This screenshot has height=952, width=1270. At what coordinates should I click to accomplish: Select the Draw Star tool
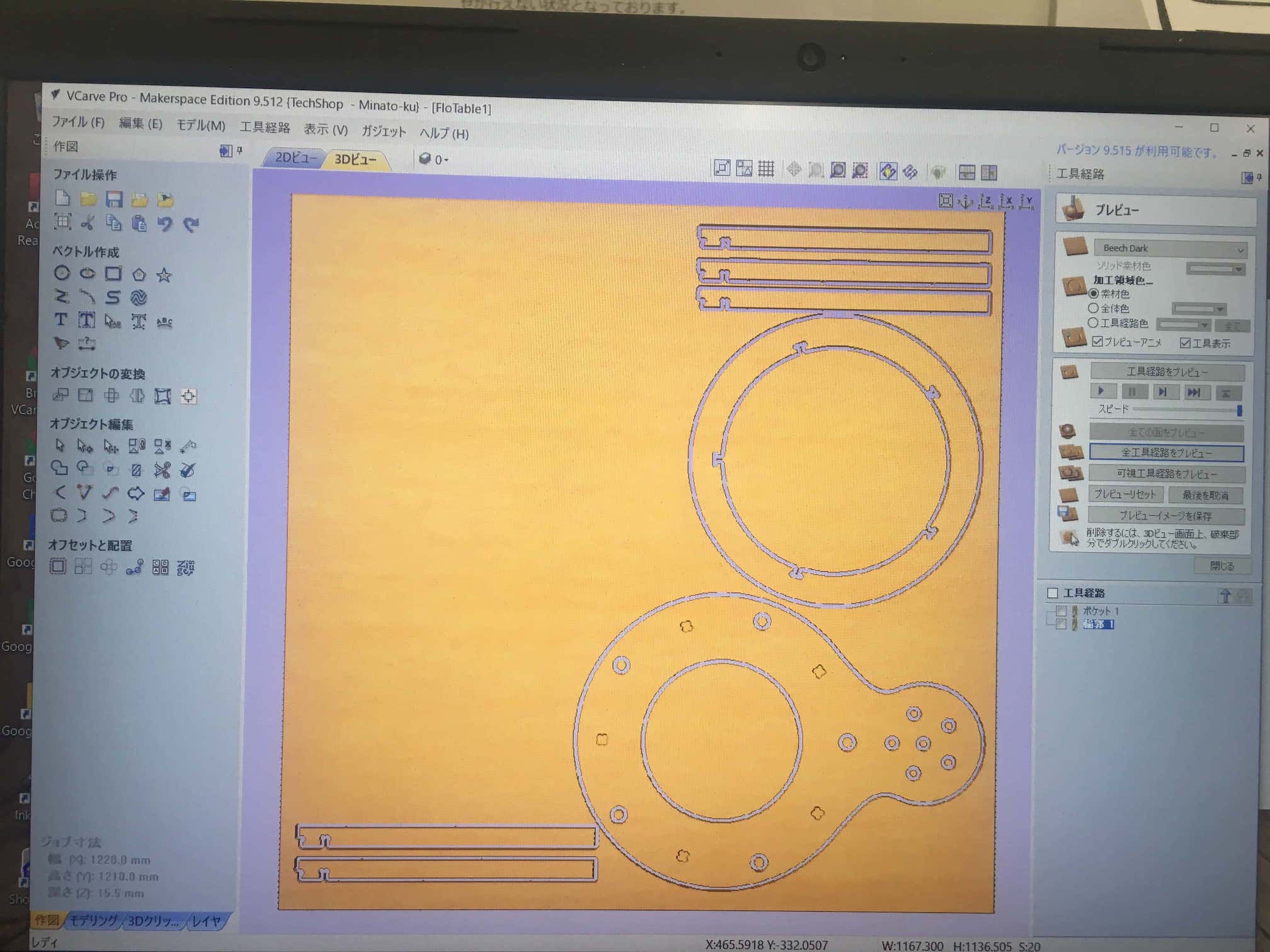[164, 275]
